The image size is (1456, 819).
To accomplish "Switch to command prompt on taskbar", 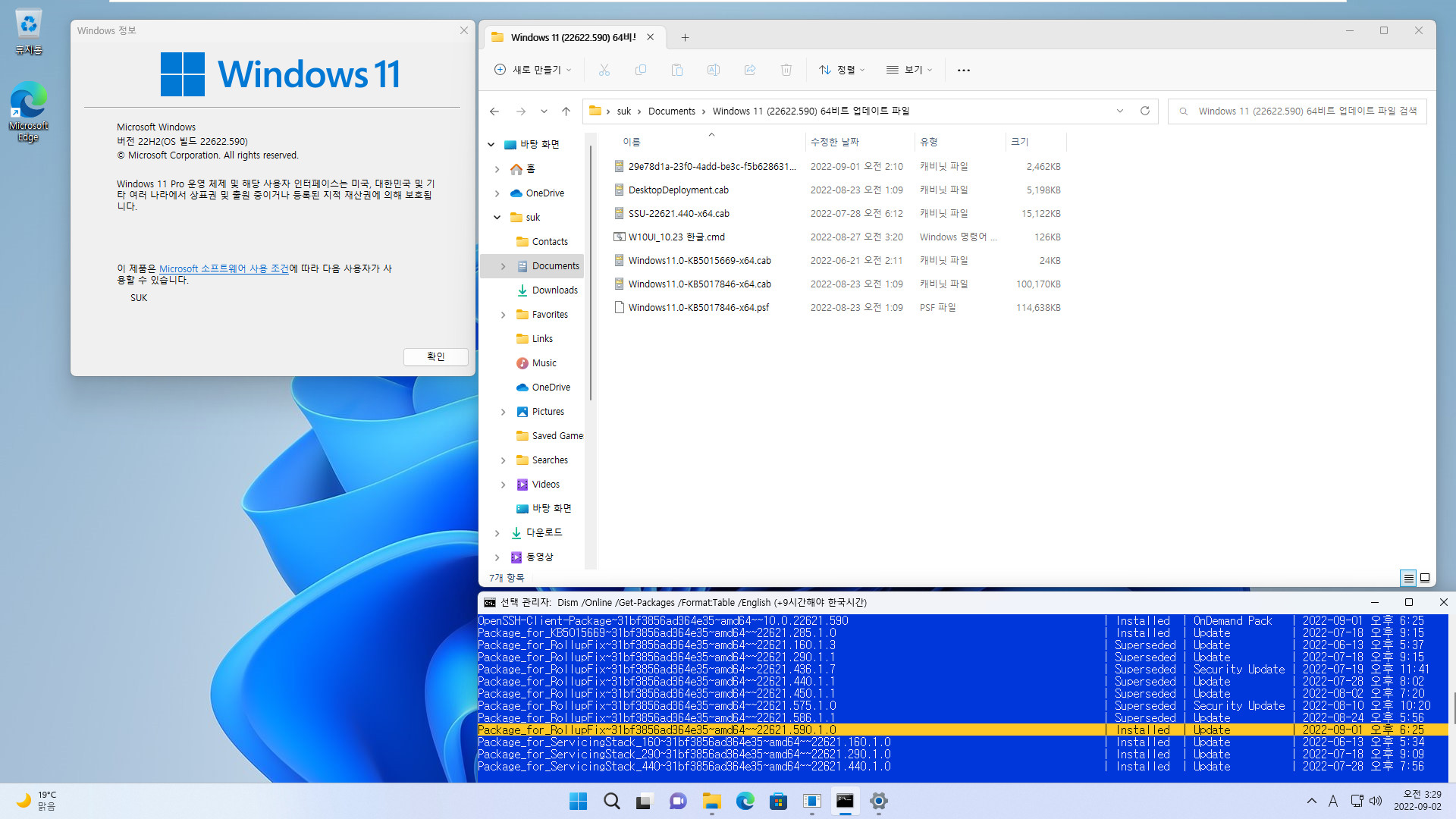I will [845, 801].
